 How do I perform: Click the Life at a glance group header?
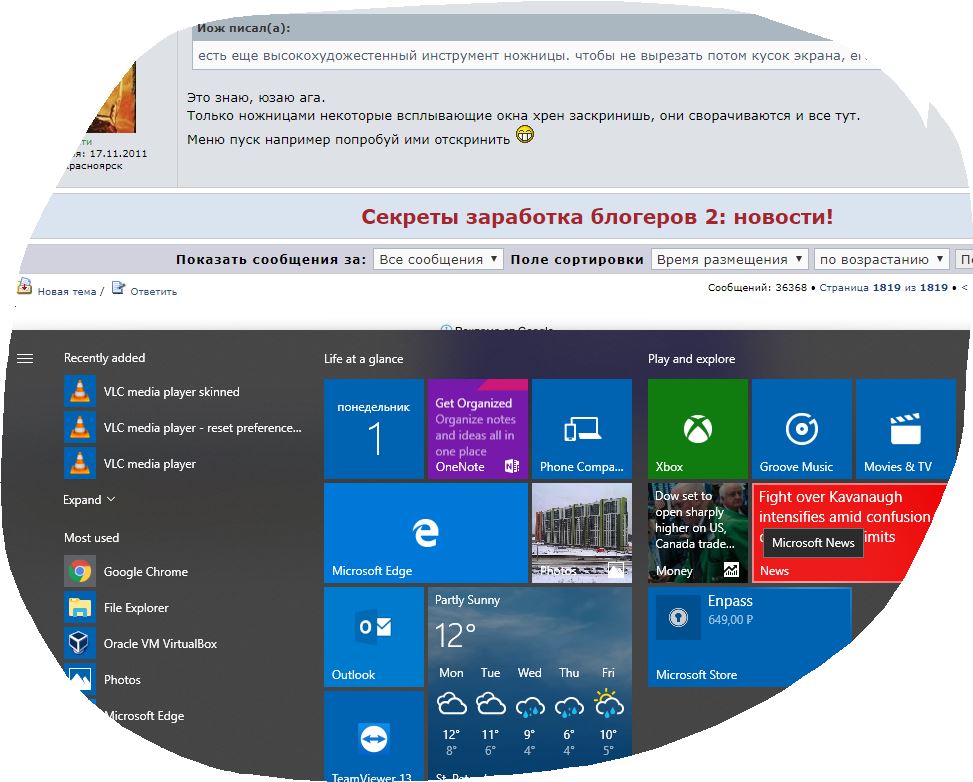(x=363, y=359)
